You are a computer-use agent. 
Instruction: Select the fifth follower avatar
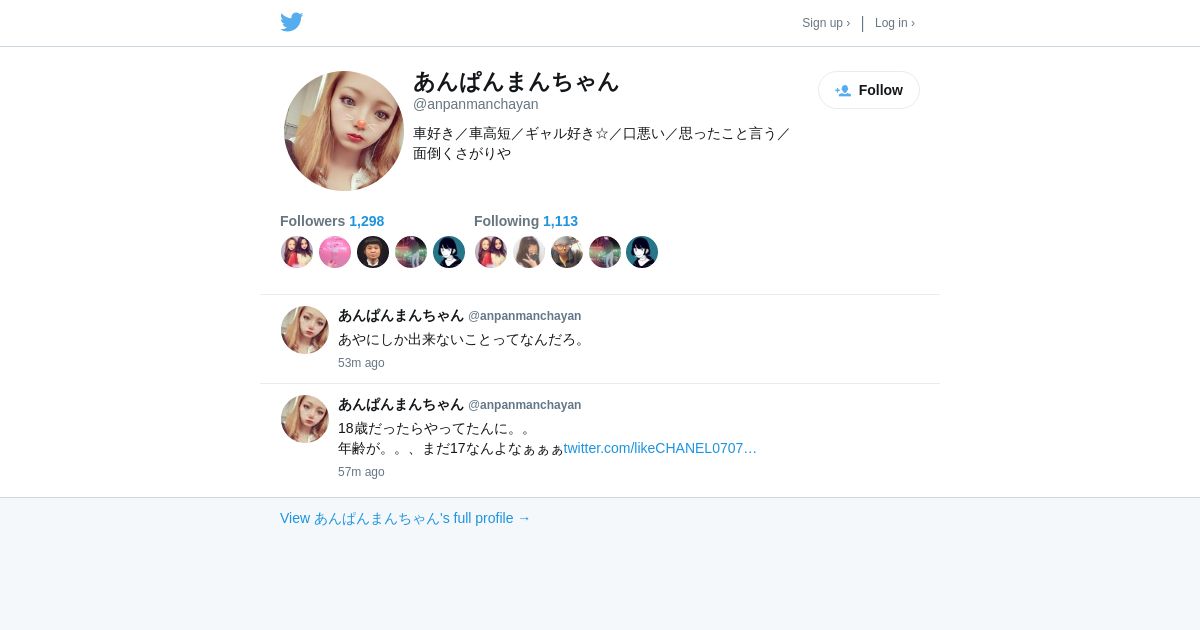[x=449, y=252]
